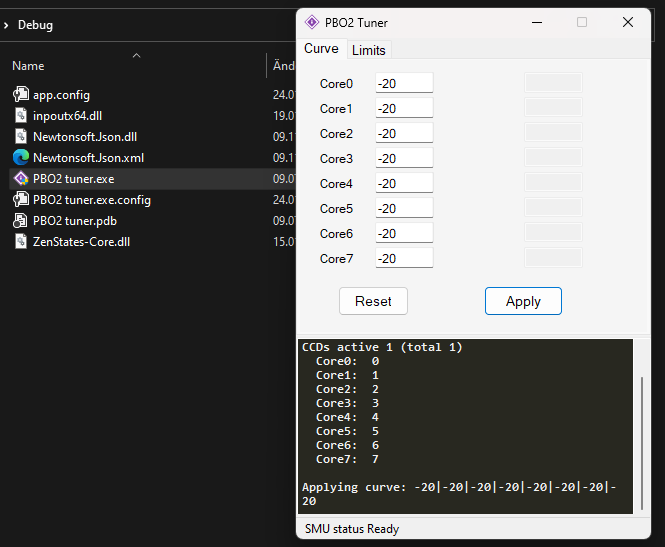The image size is (665, 547).
Task: Click the Apply button
Action: pos(523,301)
